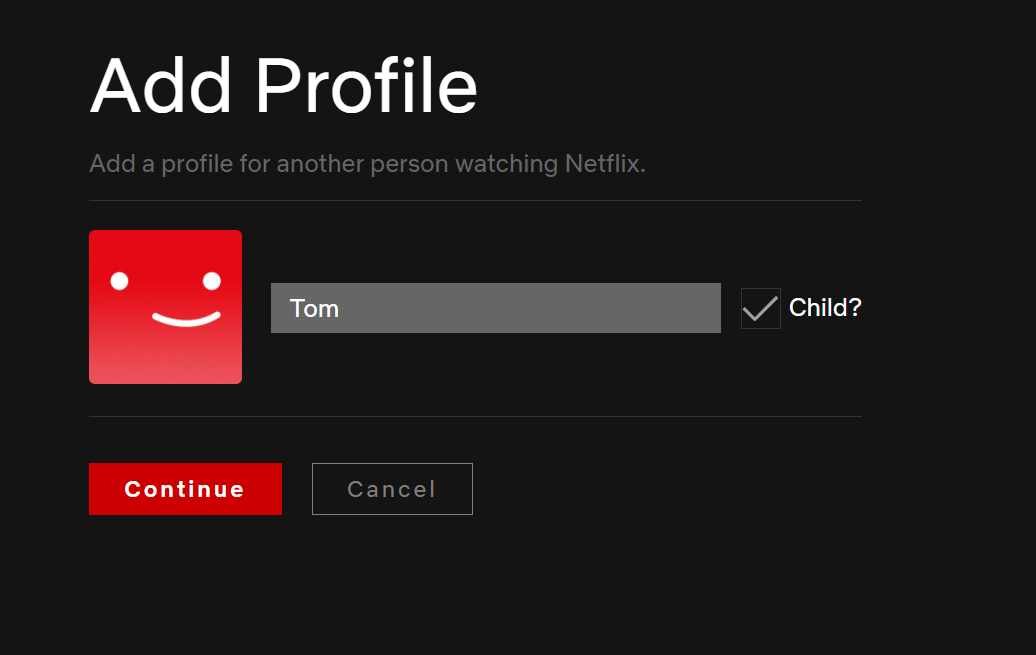This screenshot has height=655, width=1036.
Task: Click the avatar thumbnail beside the name field
Action: click(165, 306)
